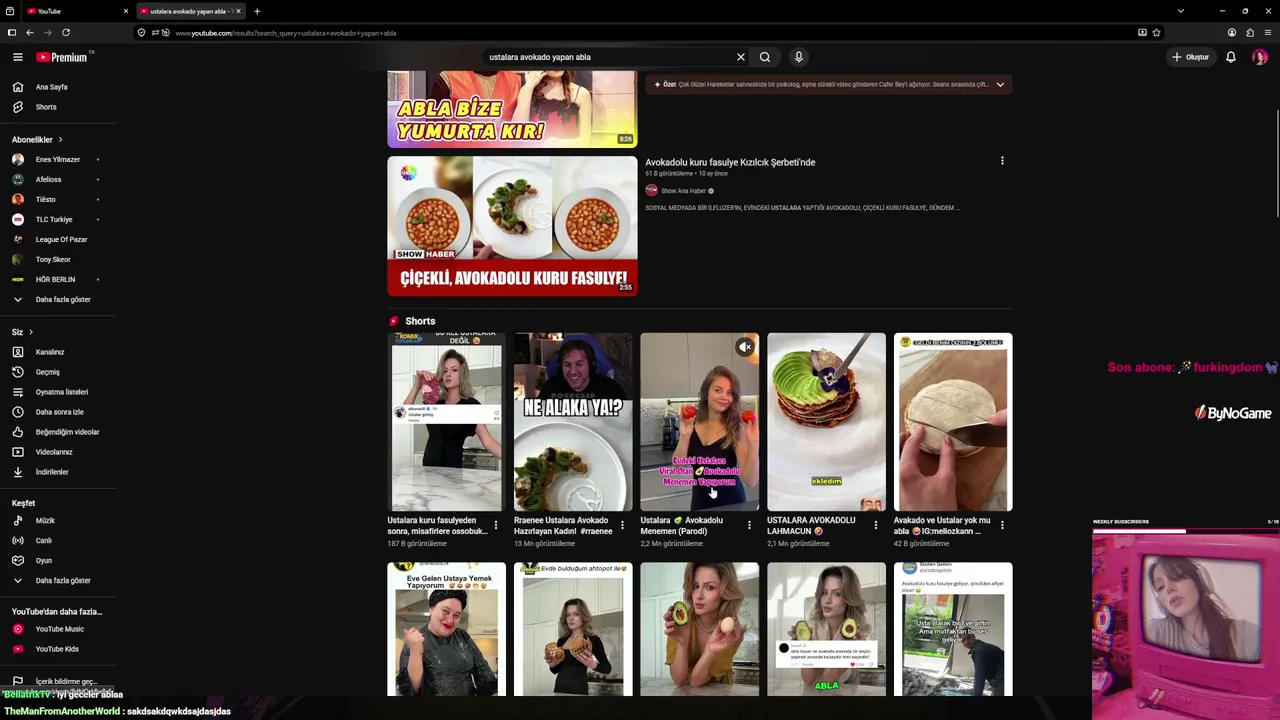1280x720 pixels.
Task: Go back with the browser back arrow
Action: pos(29,32)
